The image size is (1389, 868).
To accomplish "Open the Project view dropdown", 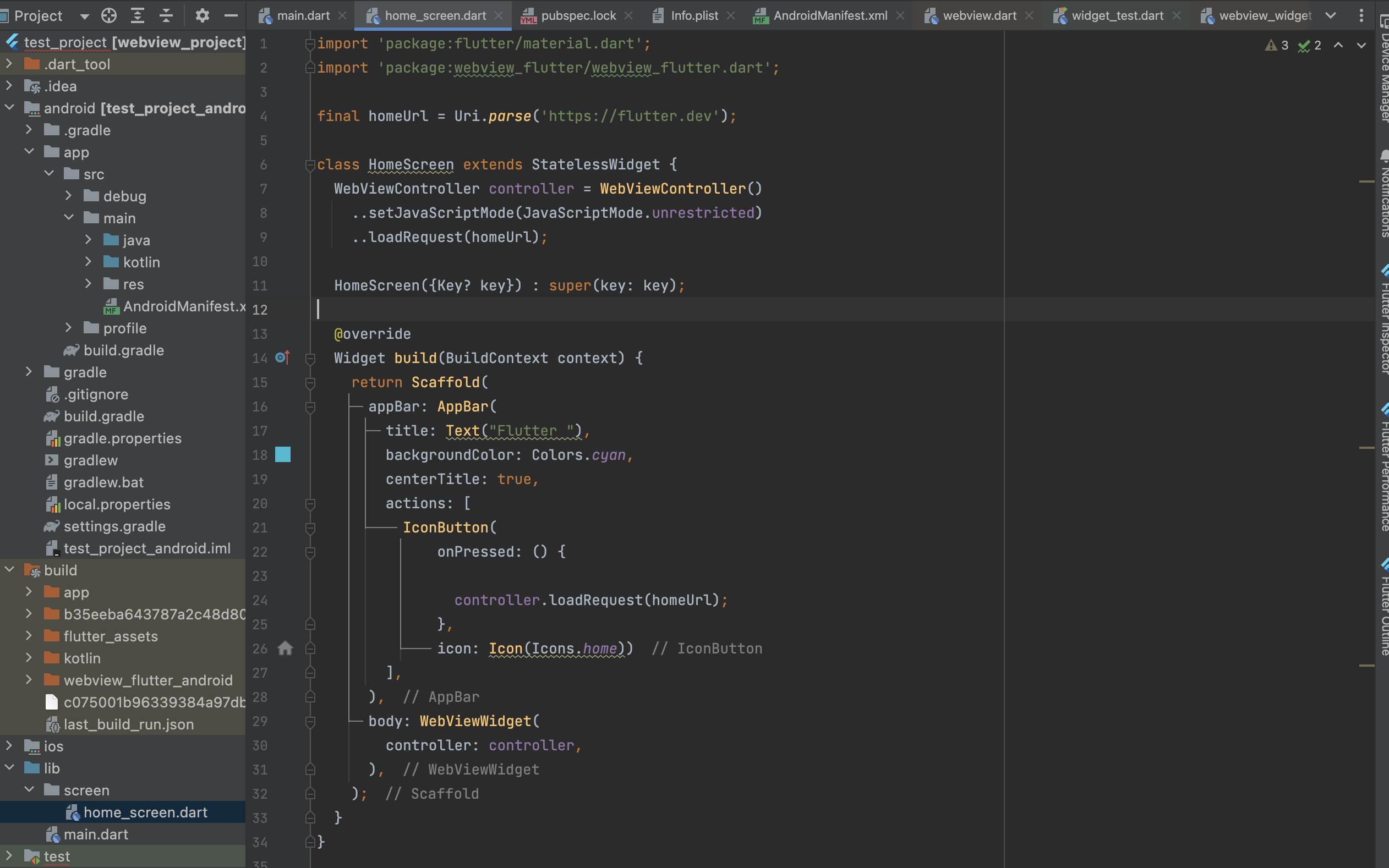I will click(x=84, y=16).
